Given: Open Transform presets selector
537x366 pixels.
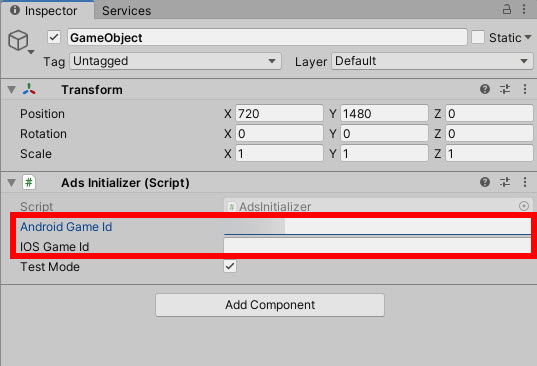Looking at the screenshot, I should (x=505, y=89).
